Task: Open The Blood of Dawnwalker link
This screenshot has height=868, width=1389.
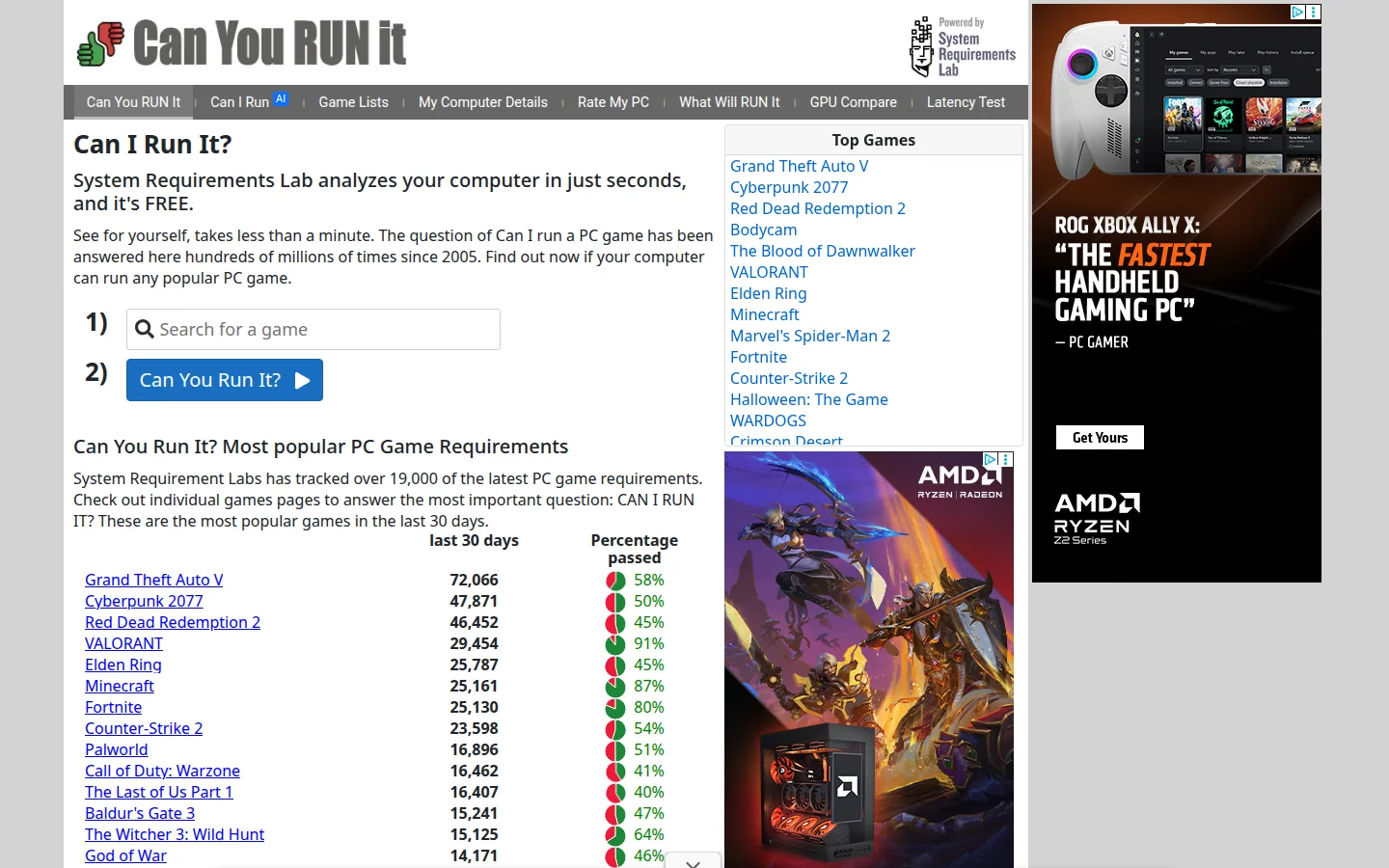Action: coord(822,251)
